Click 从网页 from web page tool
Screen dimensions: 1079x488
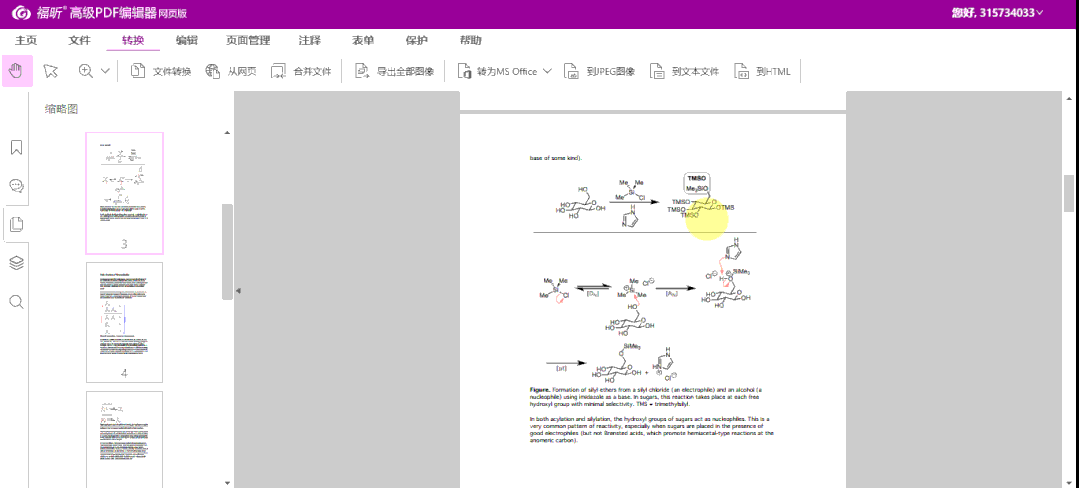[x=231, y=71]
